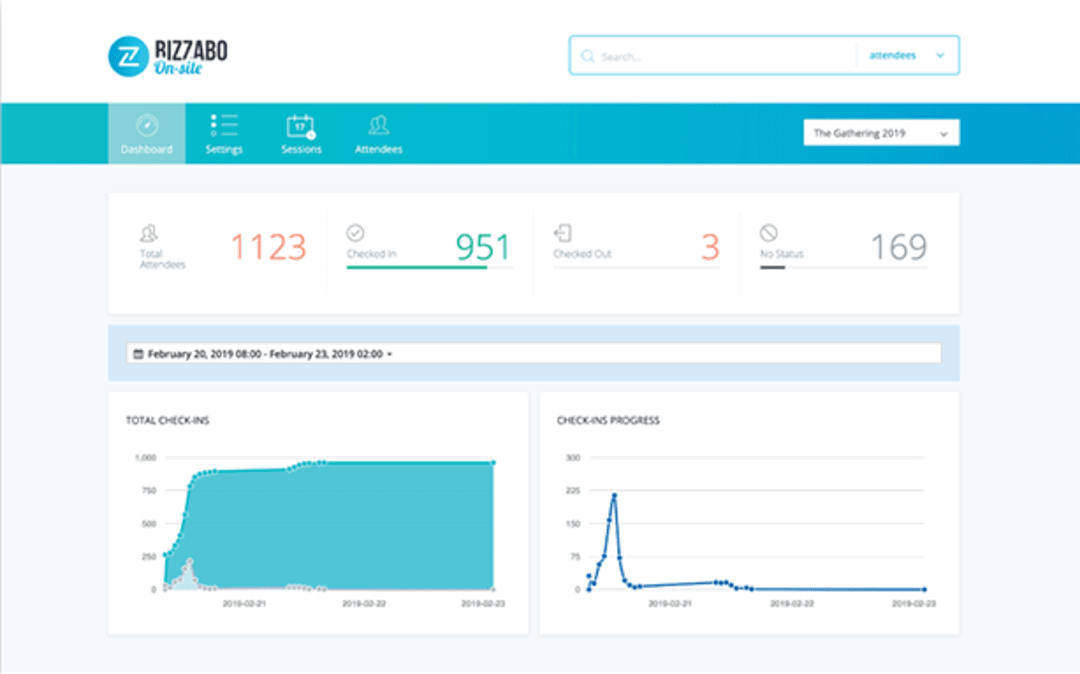Open the Dashboard view icon
This screenshot has height=674, width=1080.
pos(146,124)
